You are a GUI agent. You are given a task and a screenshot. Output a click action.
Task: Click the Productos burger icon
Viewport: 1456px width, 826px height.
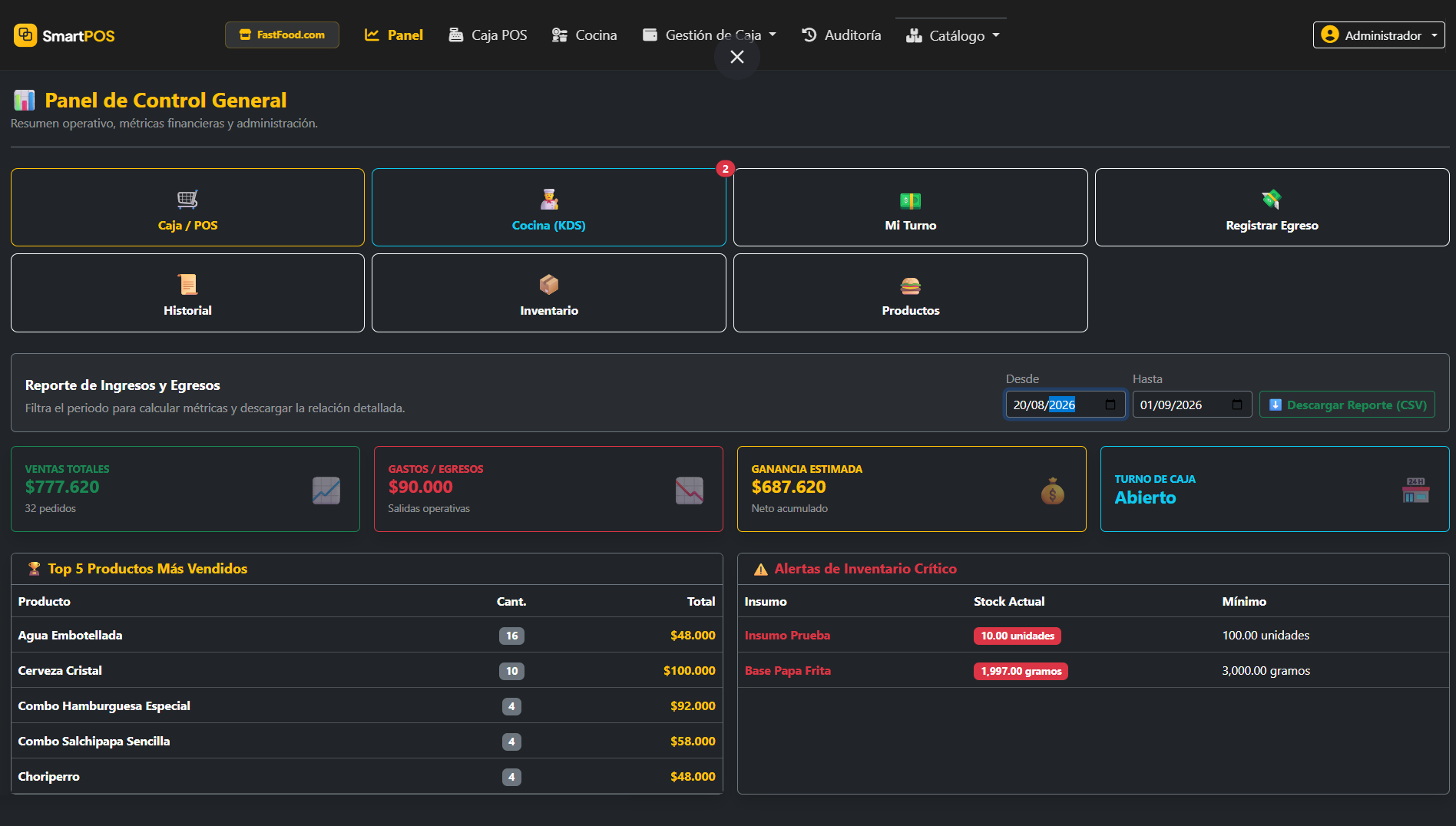click(x=911, y=286)
